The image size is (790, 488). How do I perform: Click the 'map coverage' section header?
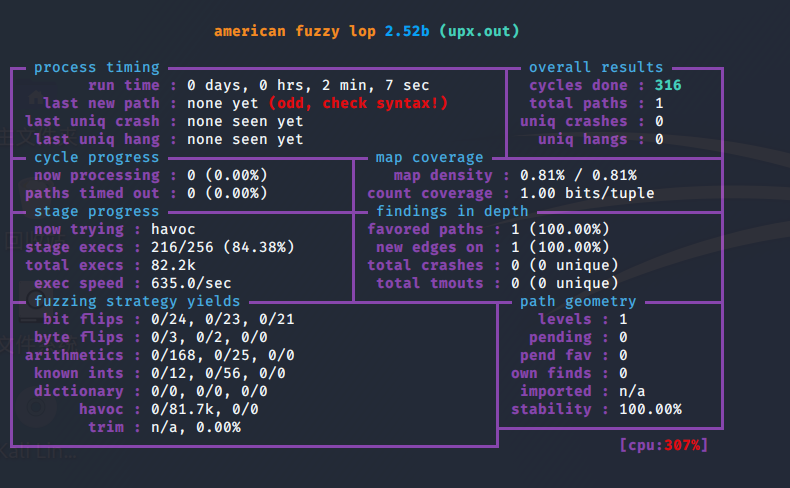coord(429,158)
